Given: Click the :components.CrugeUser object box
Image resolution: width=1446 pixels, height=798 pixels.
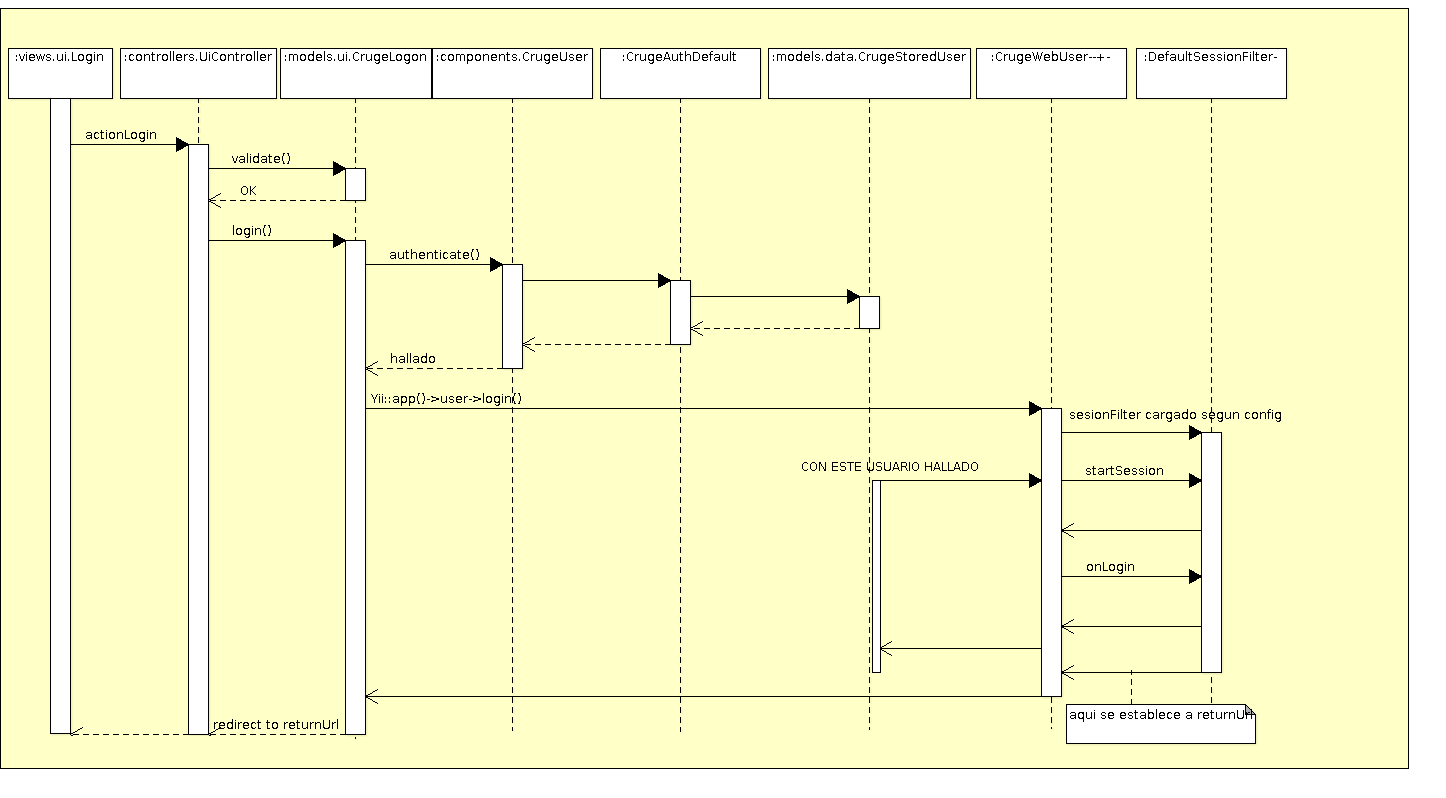Looking at the screenshot, I should pyautogui.click(x=512, y=71).
